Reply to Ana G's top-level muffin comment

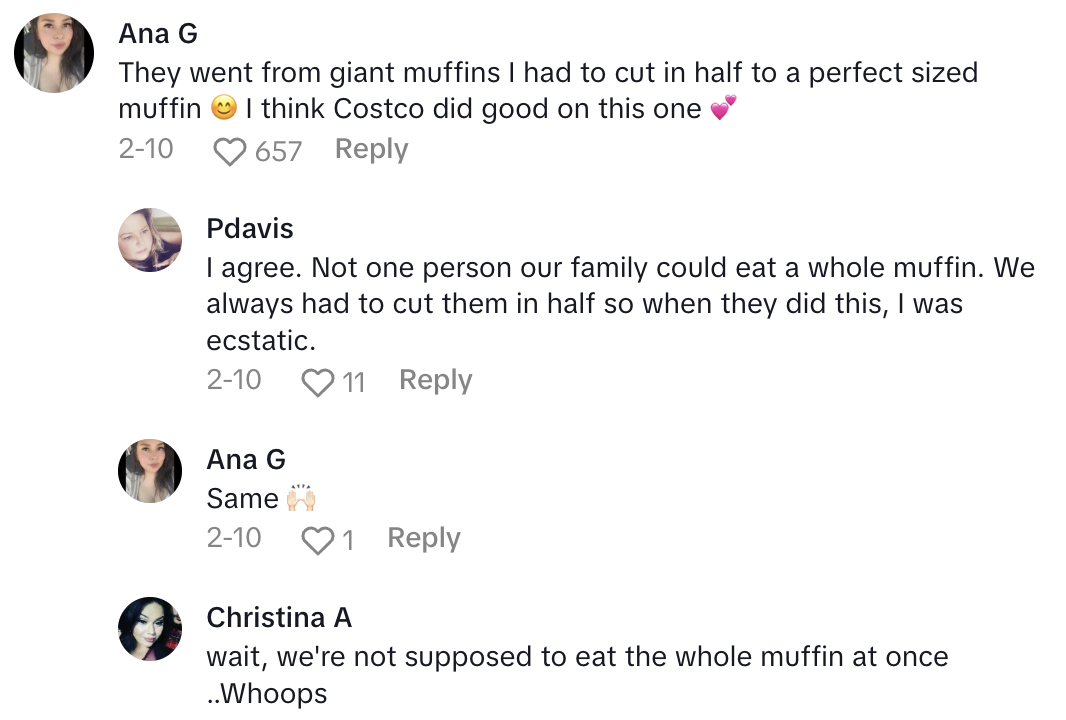[x=371, y=150]
